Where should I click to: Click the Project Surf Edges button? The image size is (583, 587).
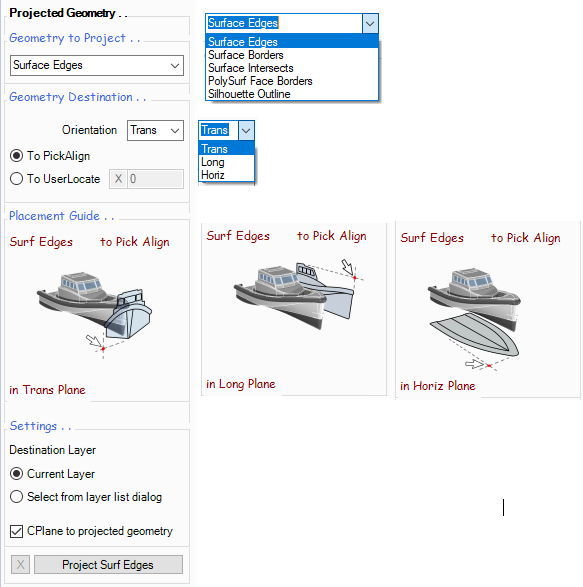pos(108,564)
